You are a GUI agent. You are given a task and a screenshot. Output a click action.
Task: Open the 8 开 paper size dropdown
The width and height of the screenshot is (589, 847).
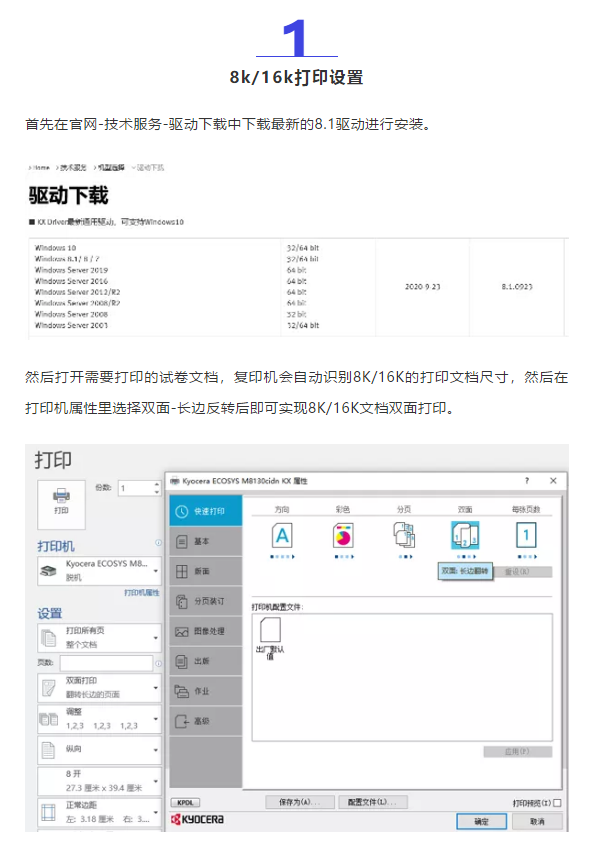click(x=99, y=781)
